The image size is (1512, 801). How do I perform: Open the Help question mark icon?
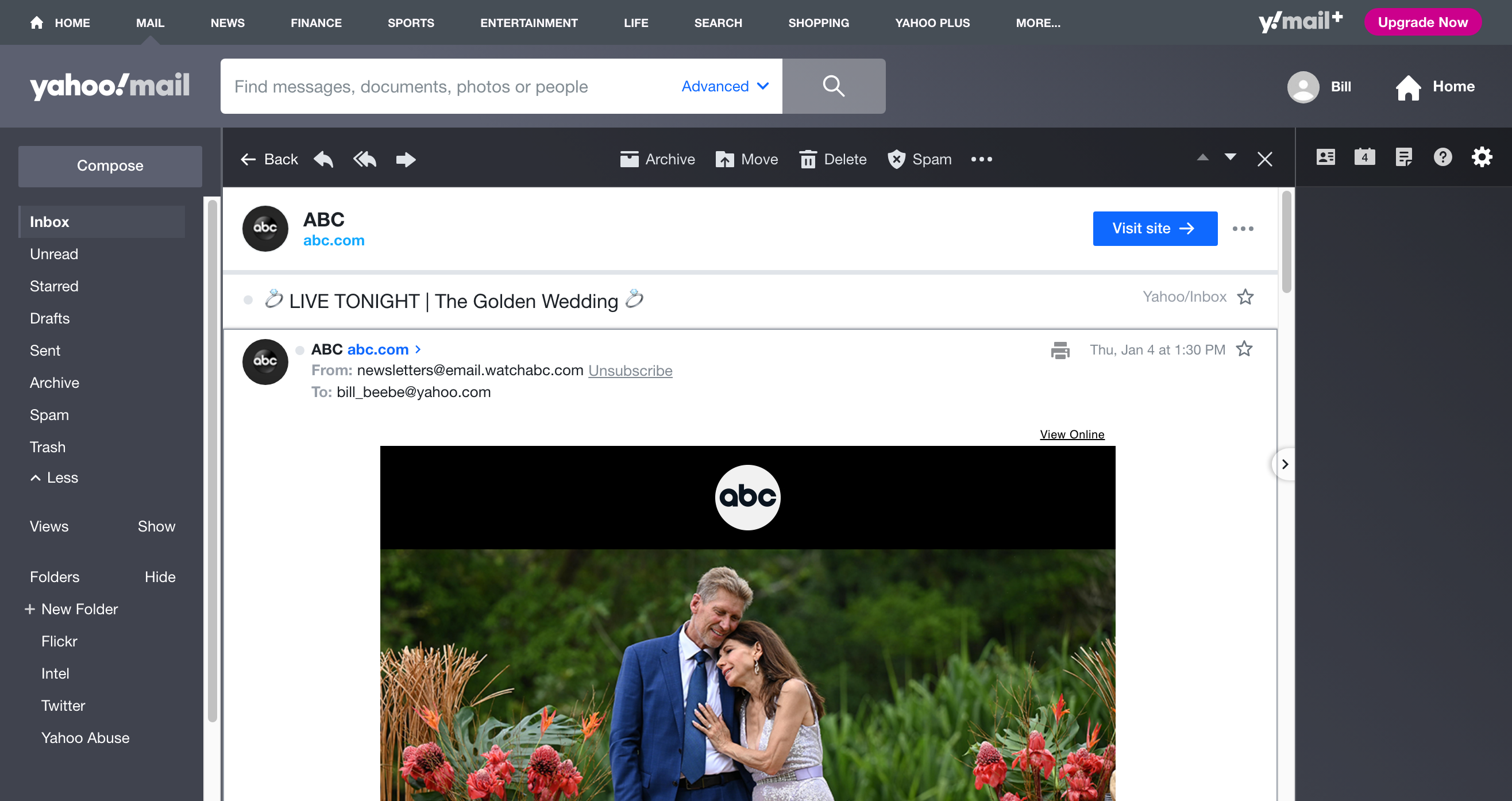tap(1442, 157)
